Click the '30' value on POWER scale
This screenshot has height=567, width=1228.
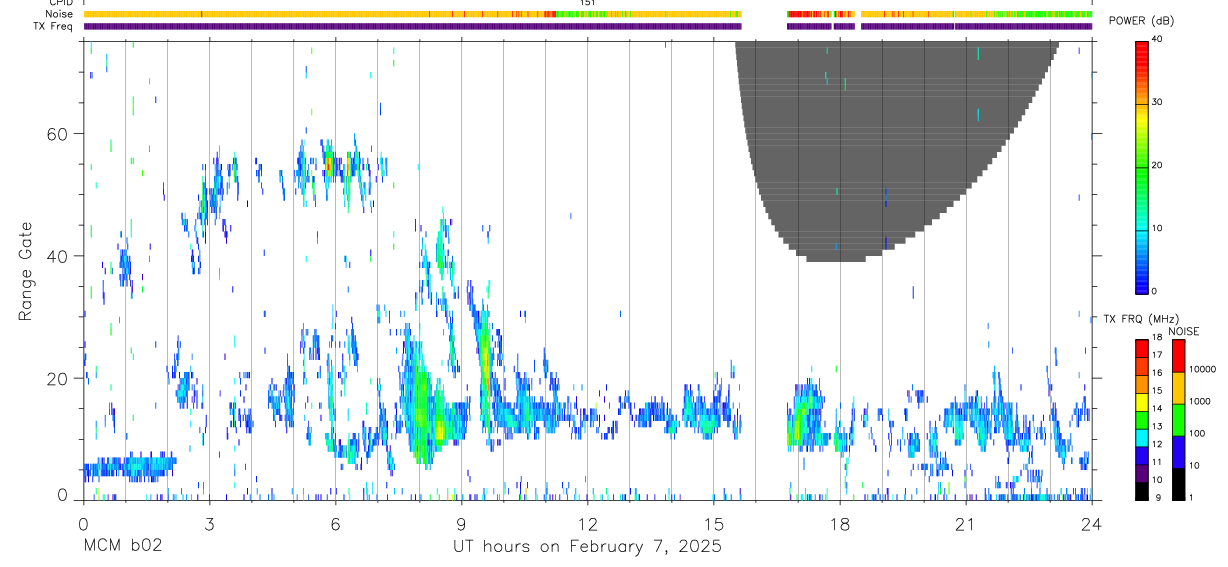pos(1158,103)
